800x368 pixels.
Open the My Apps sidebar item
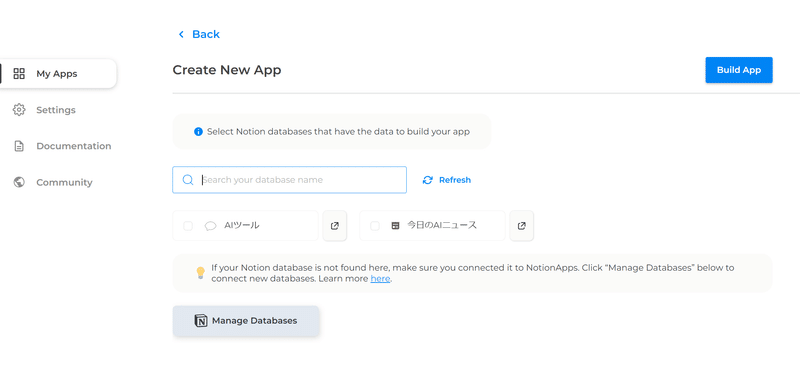click(58, 73)
